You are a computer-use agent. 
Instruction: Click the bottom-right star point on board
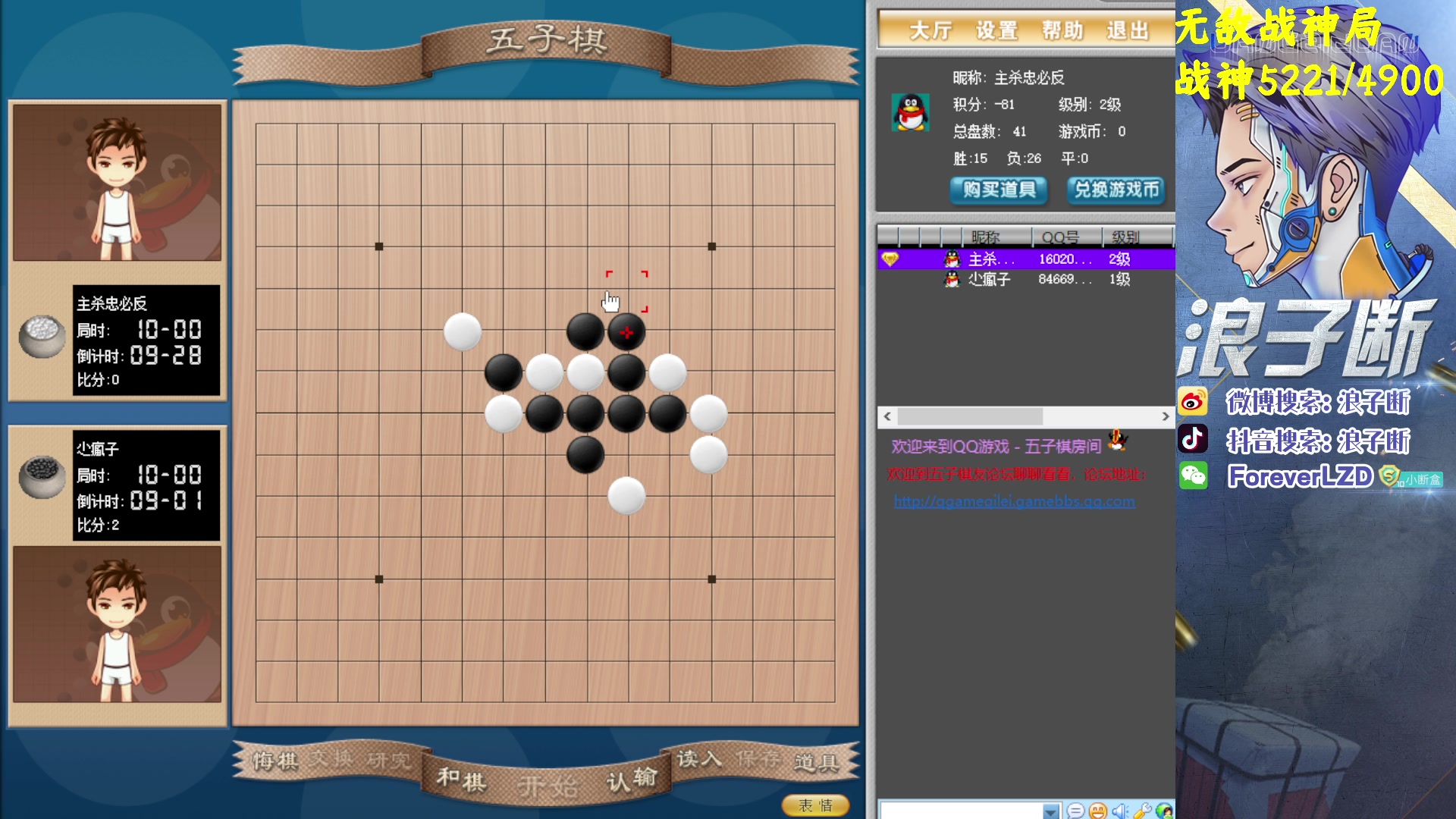[x=711, y=579]
